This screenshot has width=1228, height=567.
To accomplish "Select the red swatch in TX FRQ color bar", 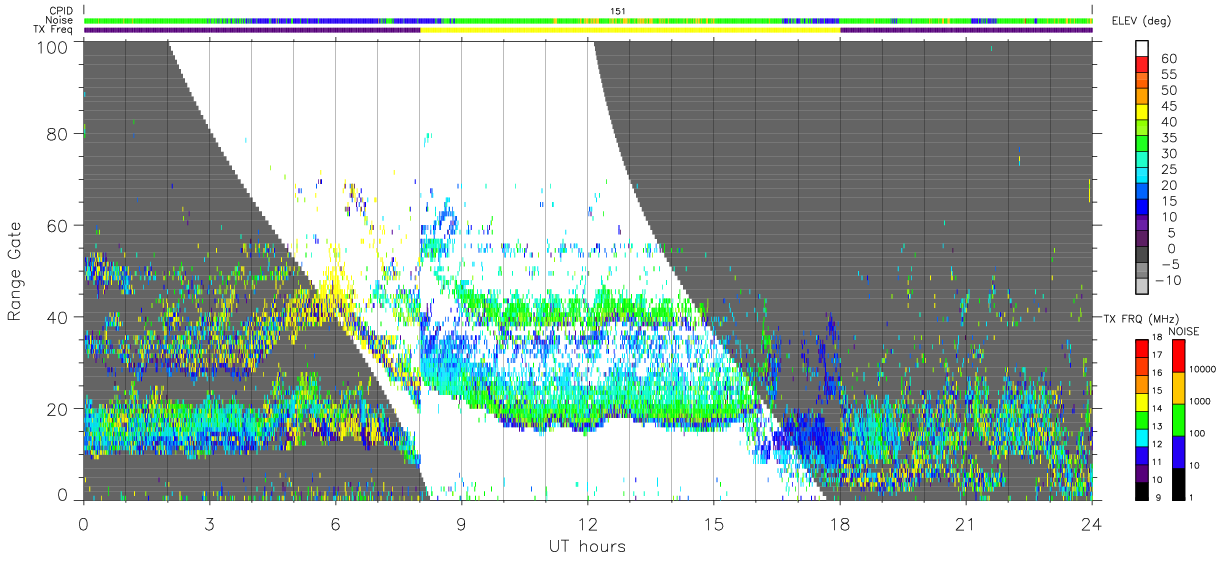I will 1141,347.
